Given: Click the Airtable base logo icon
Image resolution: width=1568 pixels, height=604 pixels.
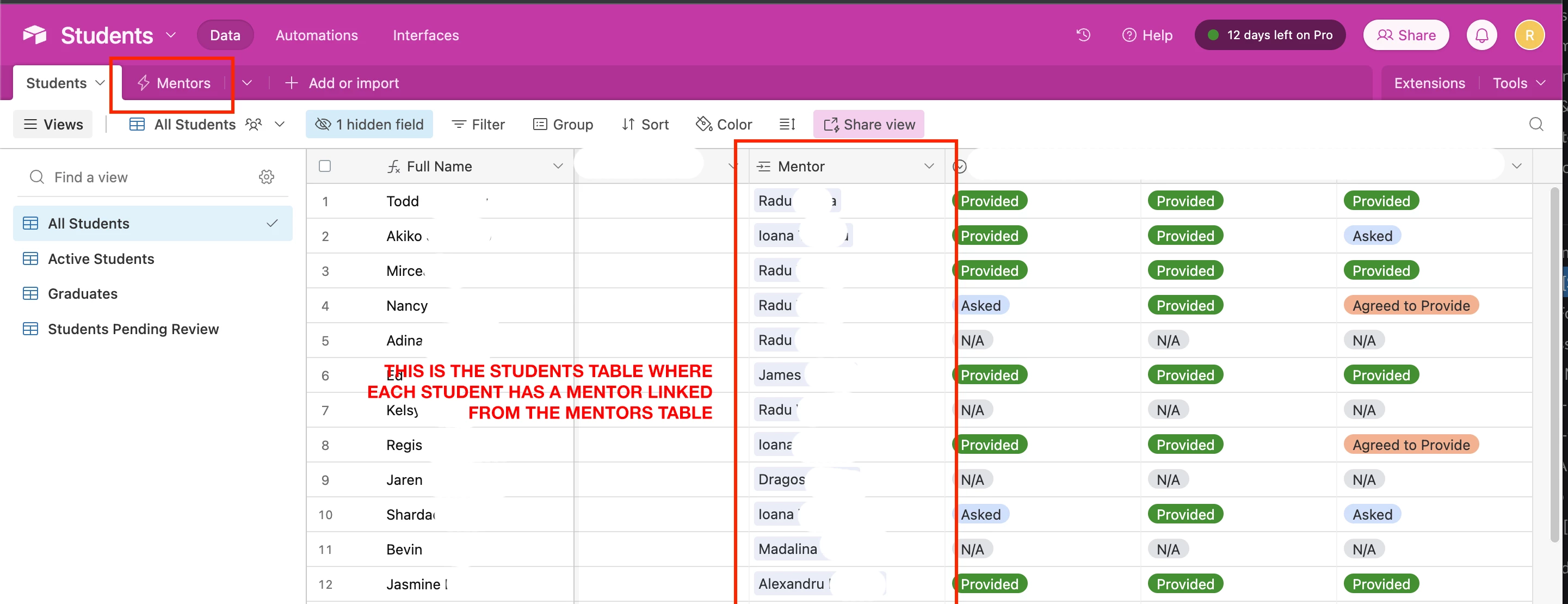Looking at the screenshot, I should tap(35, 35).
